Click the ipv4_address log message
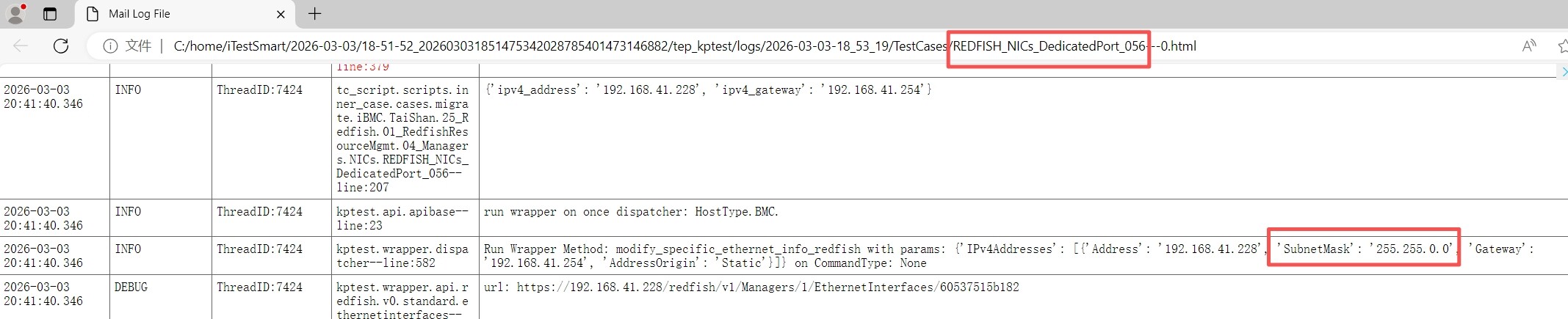 [707, 90]
